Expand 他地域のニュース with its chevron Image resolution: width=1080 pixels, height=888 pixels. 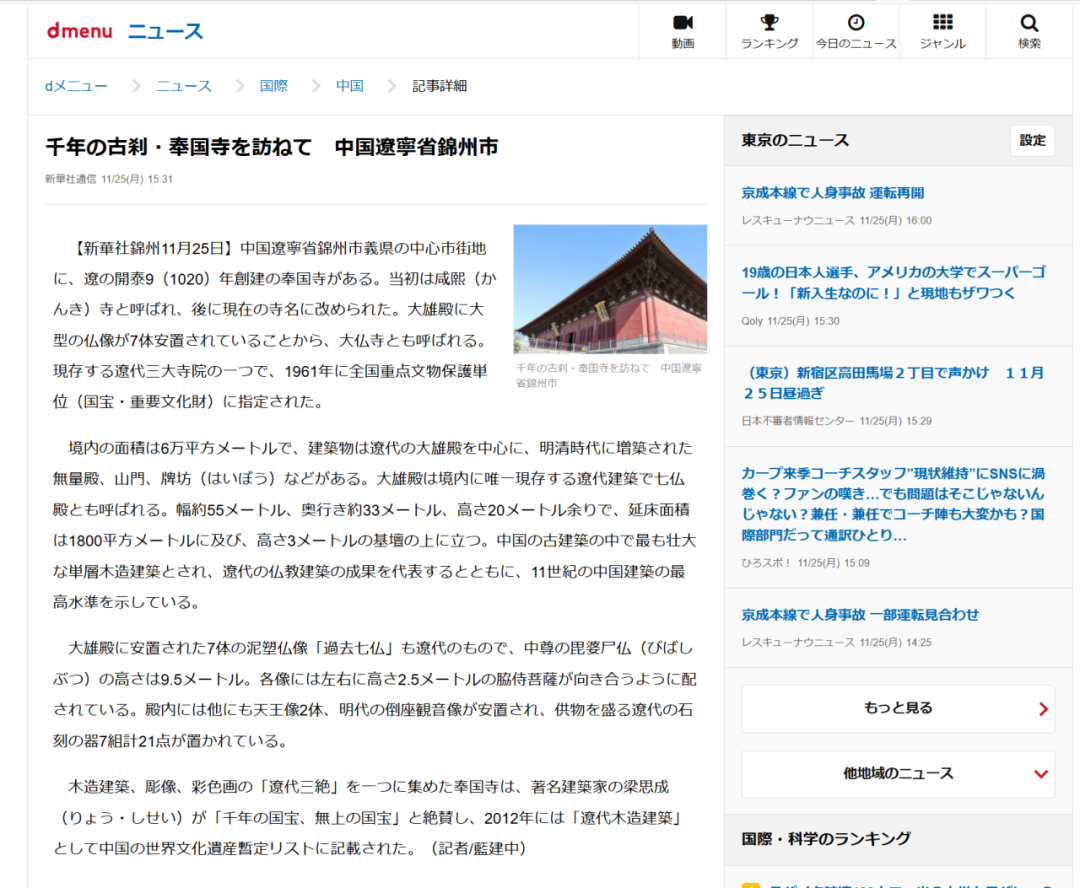click(x=1043, y=772)
